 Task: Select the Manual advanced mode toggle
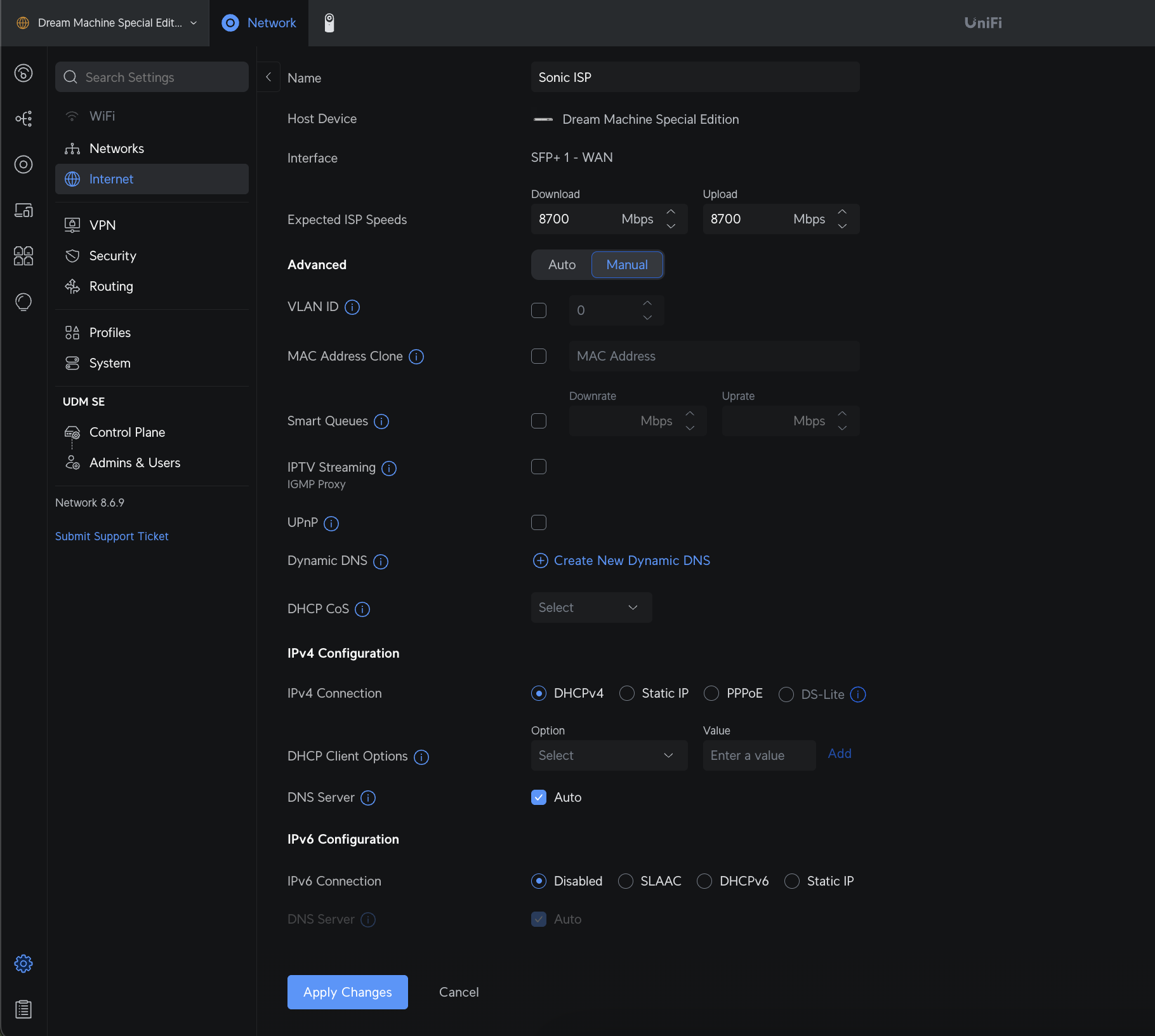click(x=627, y=265)
